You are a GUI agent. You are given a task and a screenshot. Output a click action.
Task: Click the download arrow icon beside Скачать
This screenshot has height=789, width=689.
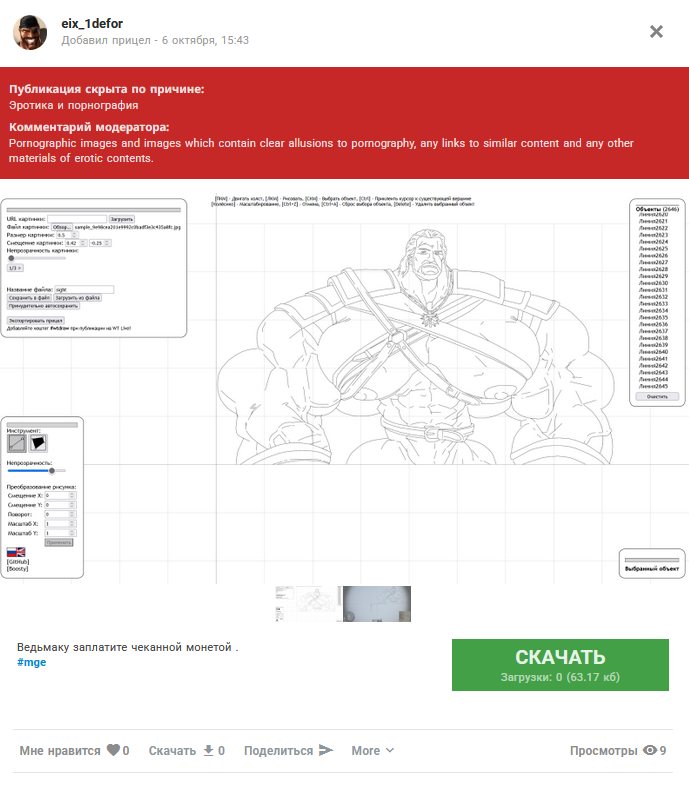(x=208, y=751)
